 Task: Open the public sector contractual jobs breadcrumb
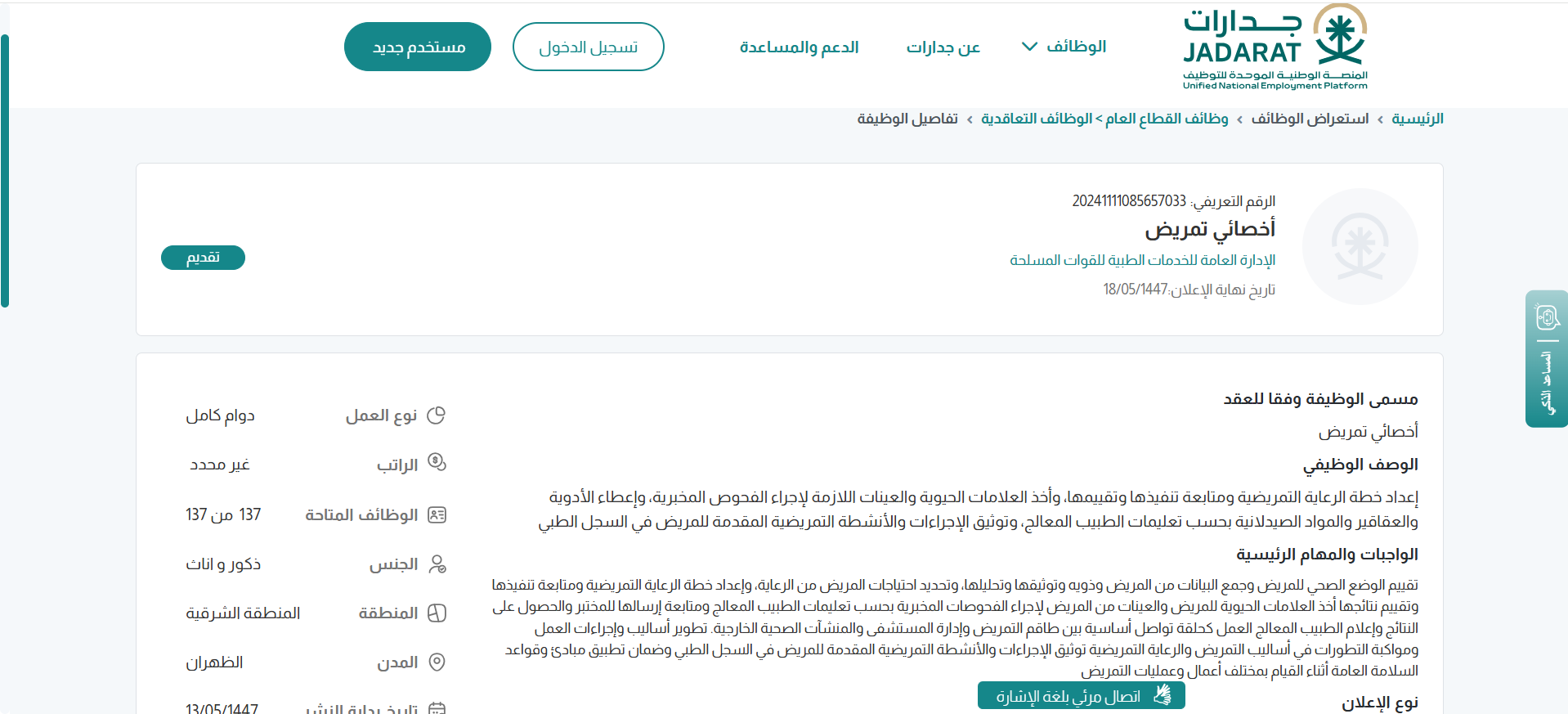point(1104,119)
